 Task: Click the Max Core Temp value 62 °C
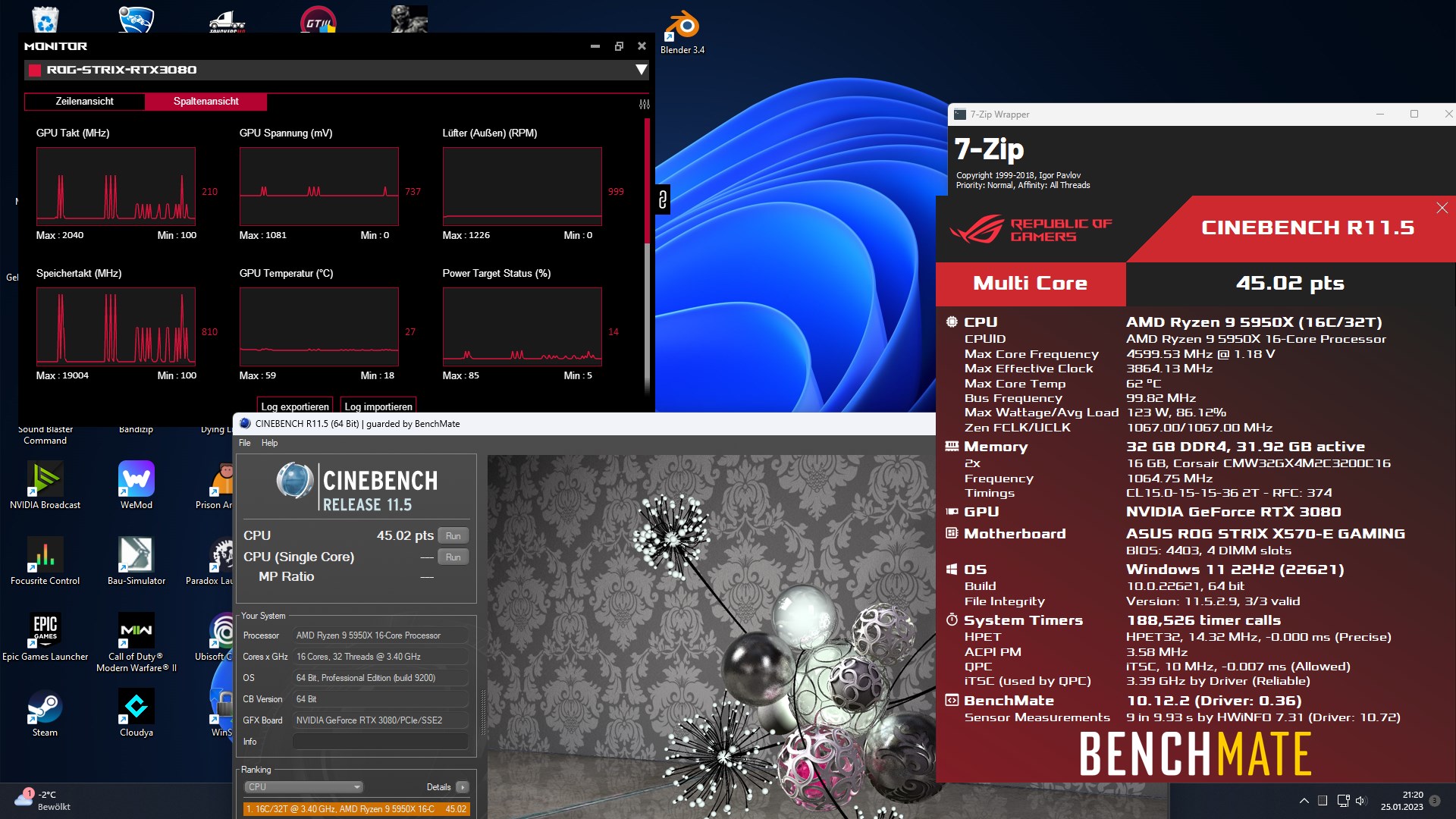click(1144, 384)
